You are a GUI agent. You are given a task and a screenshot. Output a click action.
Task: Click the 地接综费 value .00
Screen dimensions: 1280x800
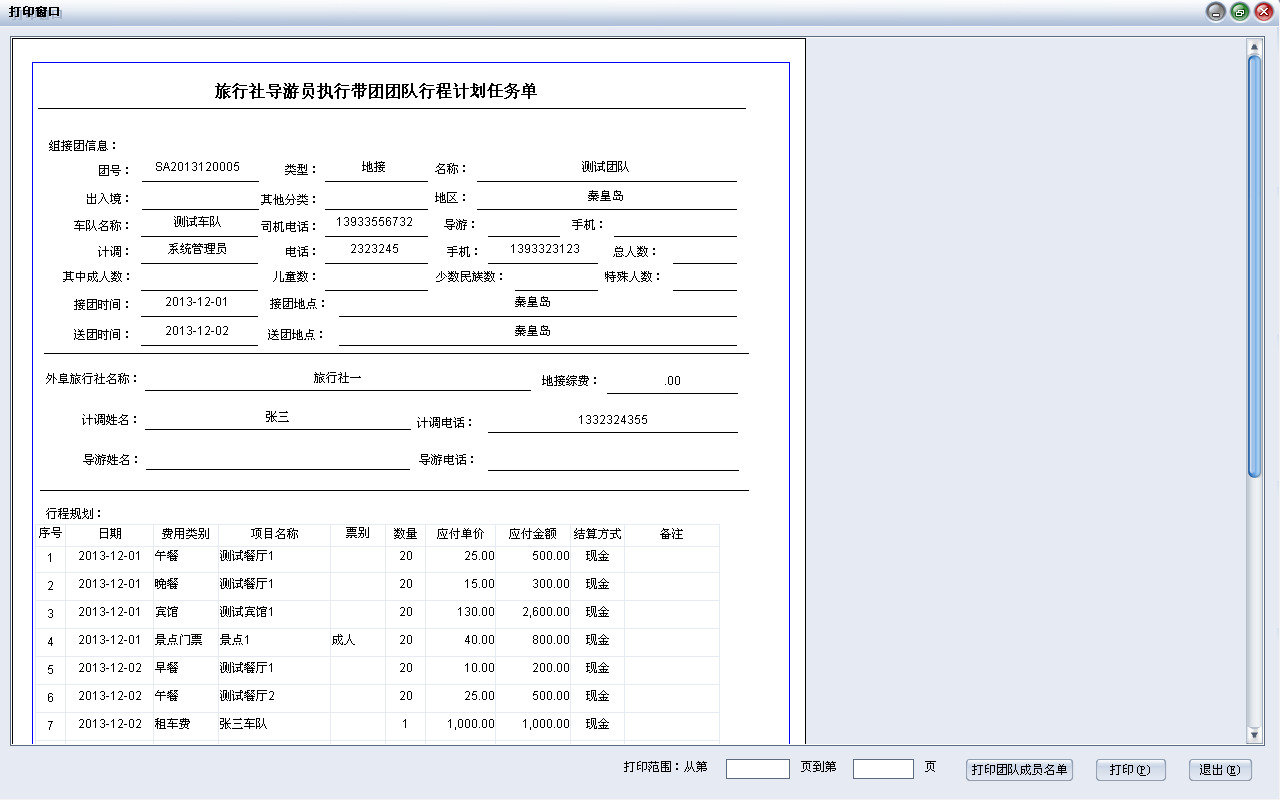tap(672, 381)
